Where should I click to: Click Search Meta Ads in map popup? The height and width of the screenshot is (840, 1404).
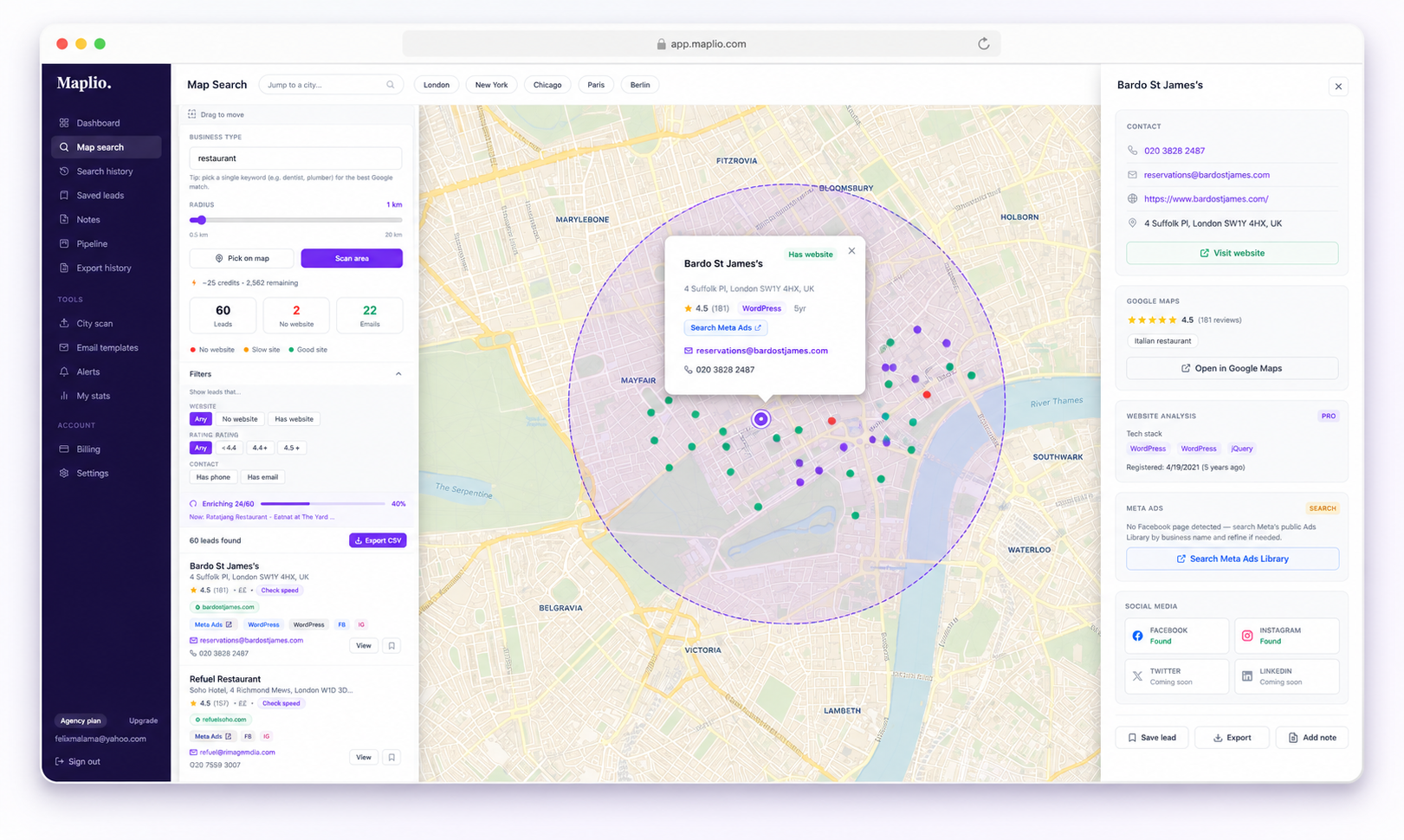tap(726, 328)
